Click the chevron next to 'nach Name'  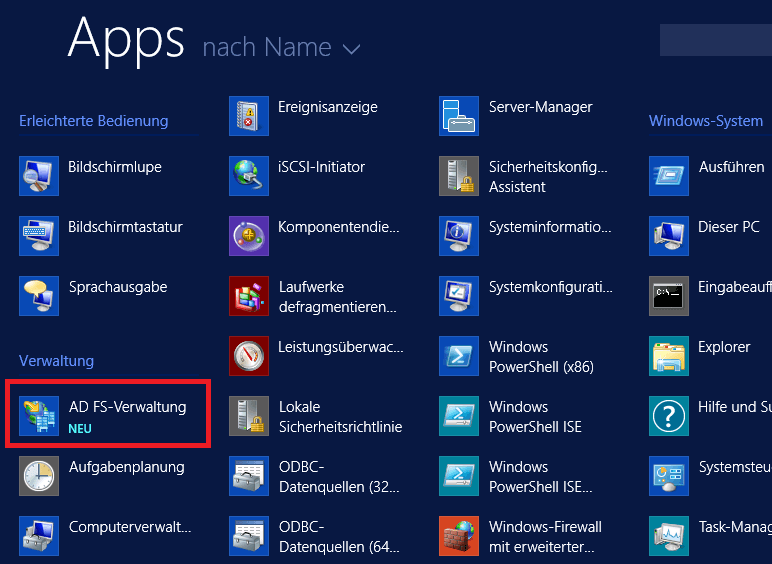pyautogui.click(x=351, y=49)
